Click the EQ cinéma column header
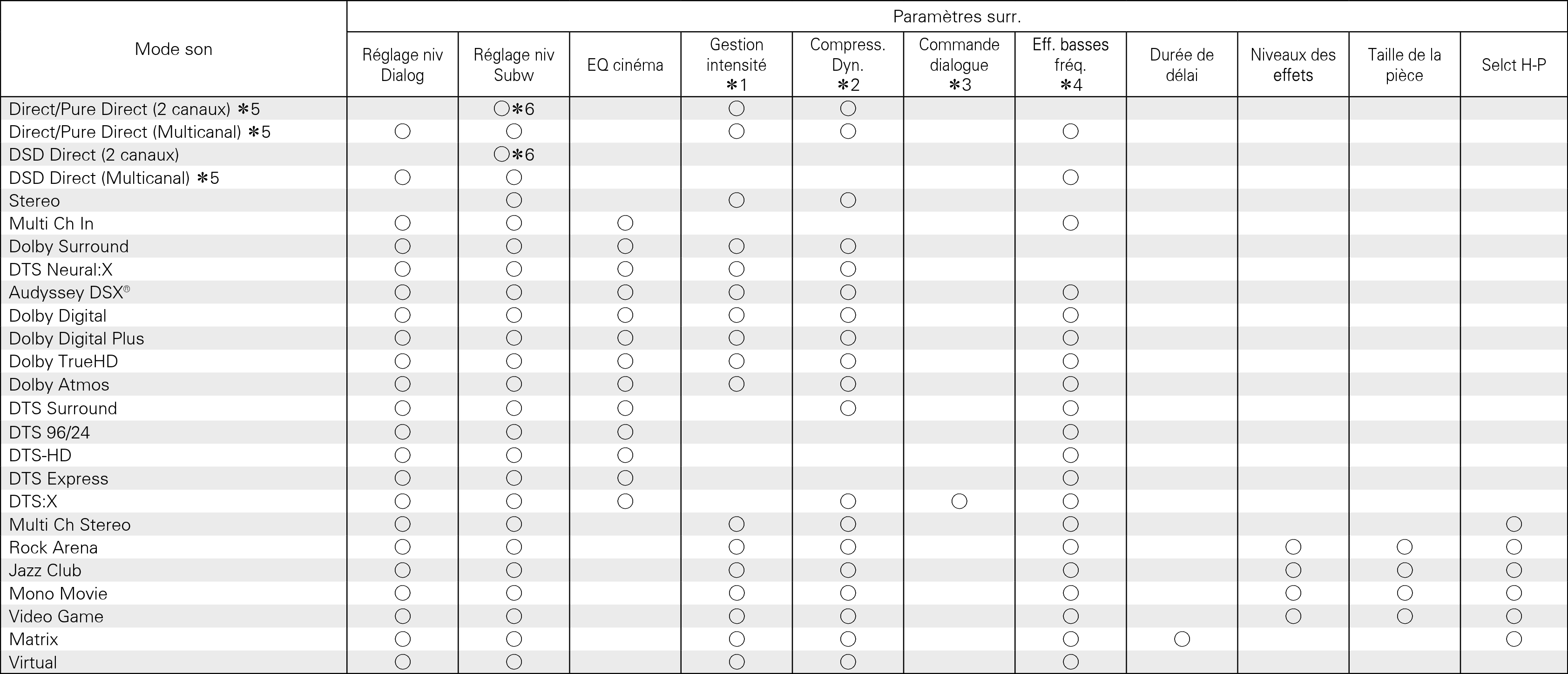The width and height of the screenshot is (1568, 674). tap(625, 65)
